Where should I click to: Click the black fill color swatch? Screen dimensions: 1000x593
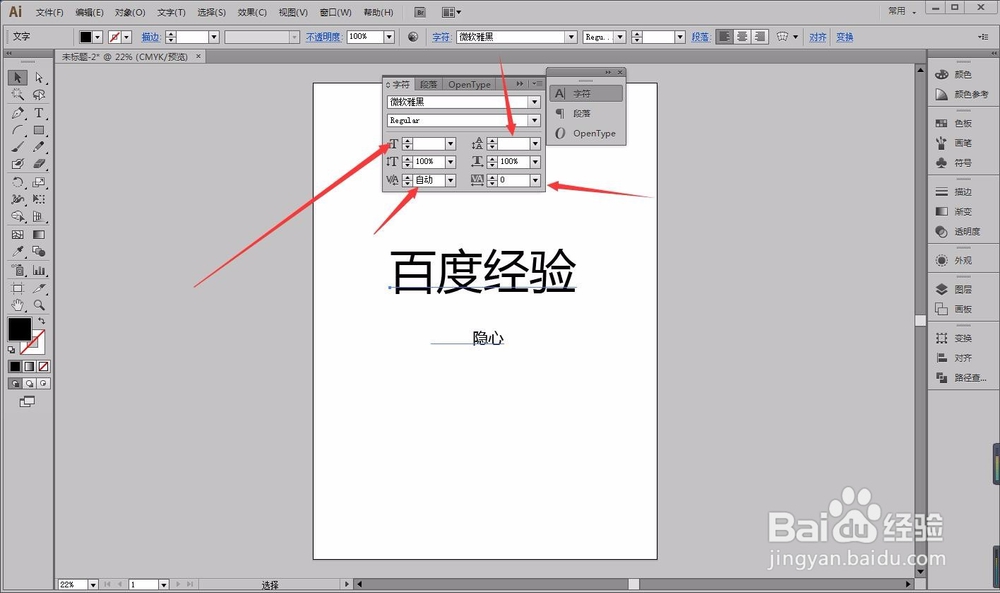pyautogui.click(x=19, y=329)
